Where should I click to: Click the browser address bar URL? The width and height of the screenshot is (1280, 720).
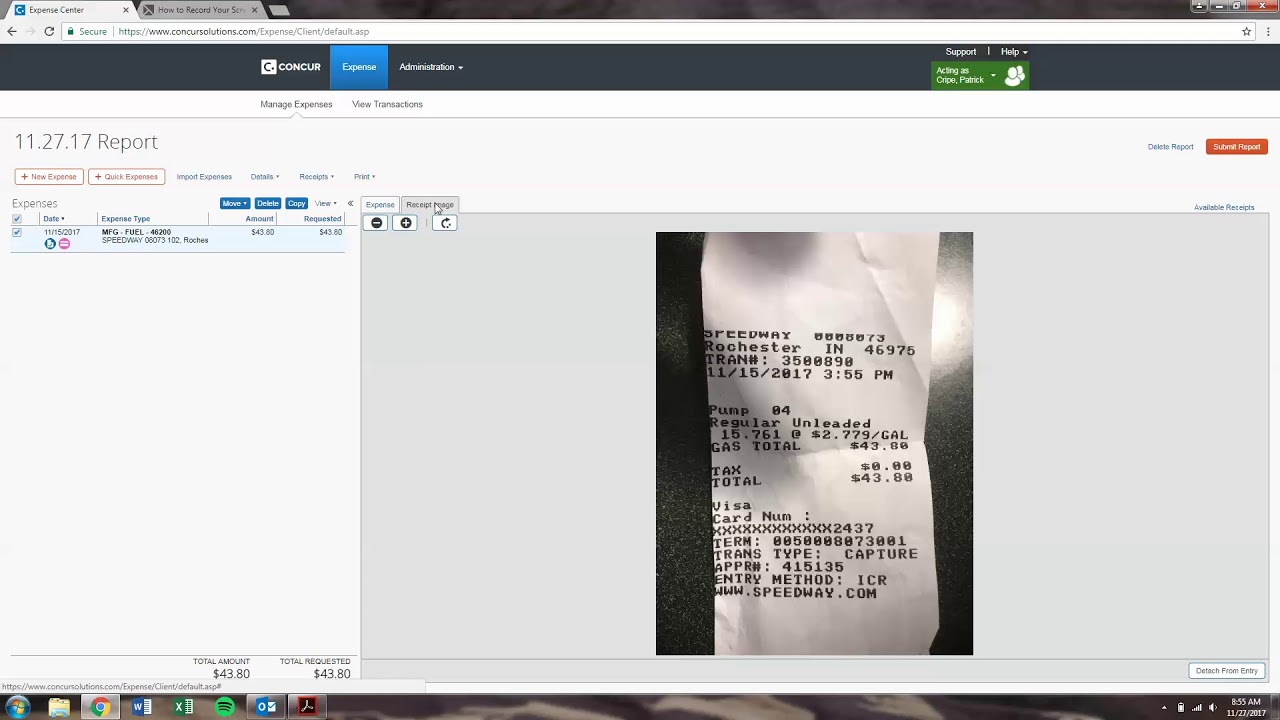pos(243,31)
